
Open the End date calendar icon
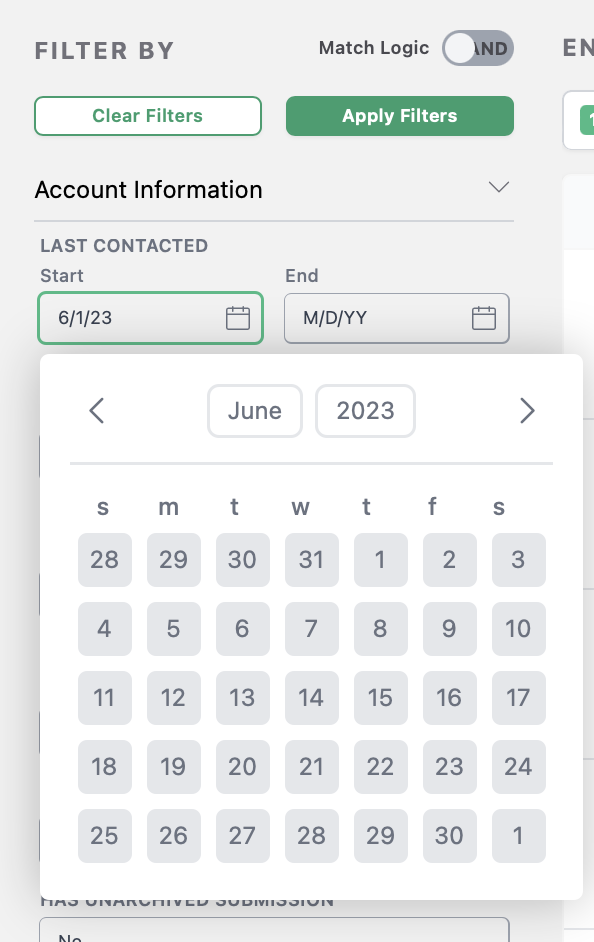click(x=484, y=318)
